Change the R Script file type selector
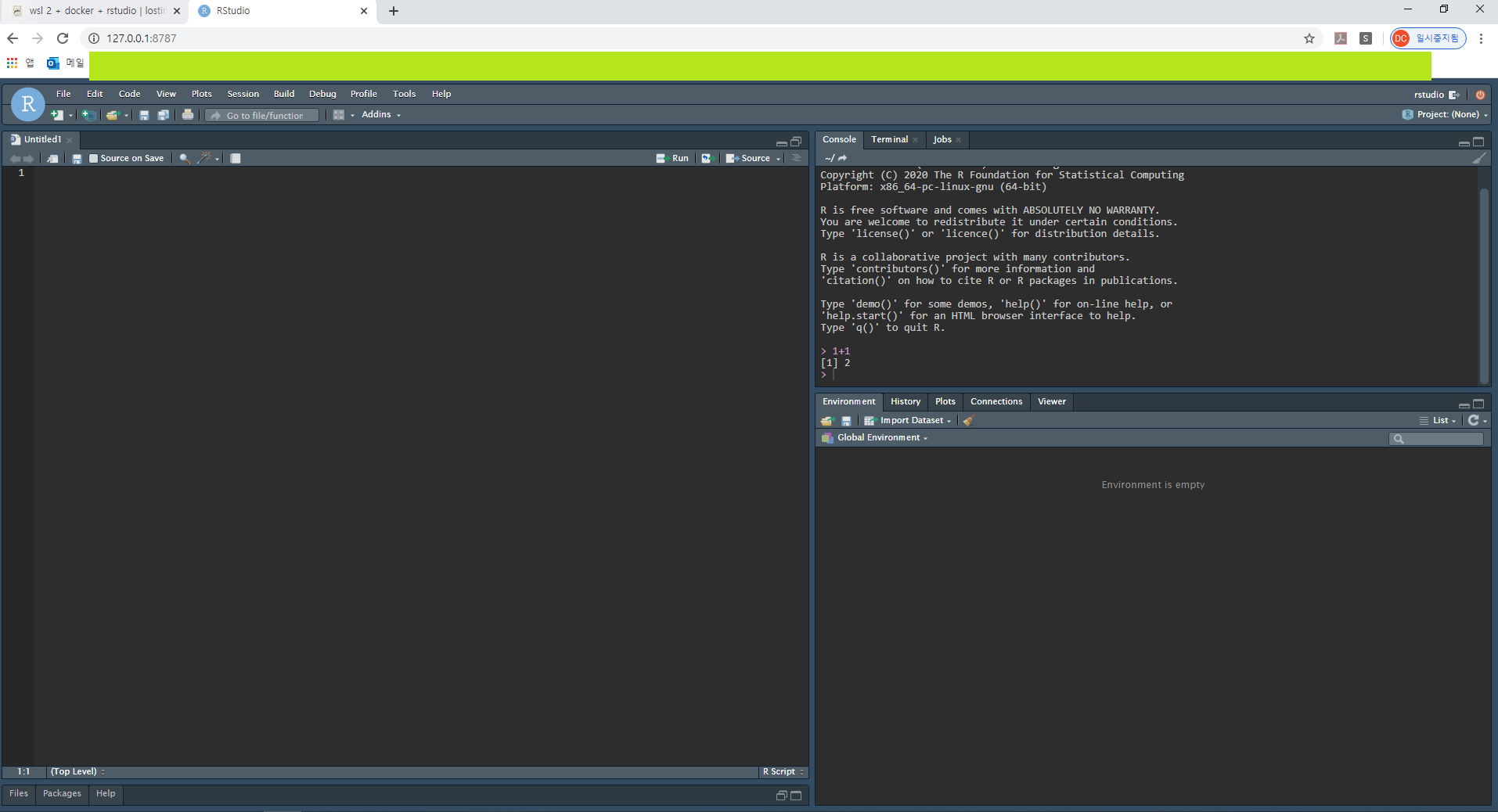Image resolution: width=1498 pixels, height=812 pixels. pos(783,772)
